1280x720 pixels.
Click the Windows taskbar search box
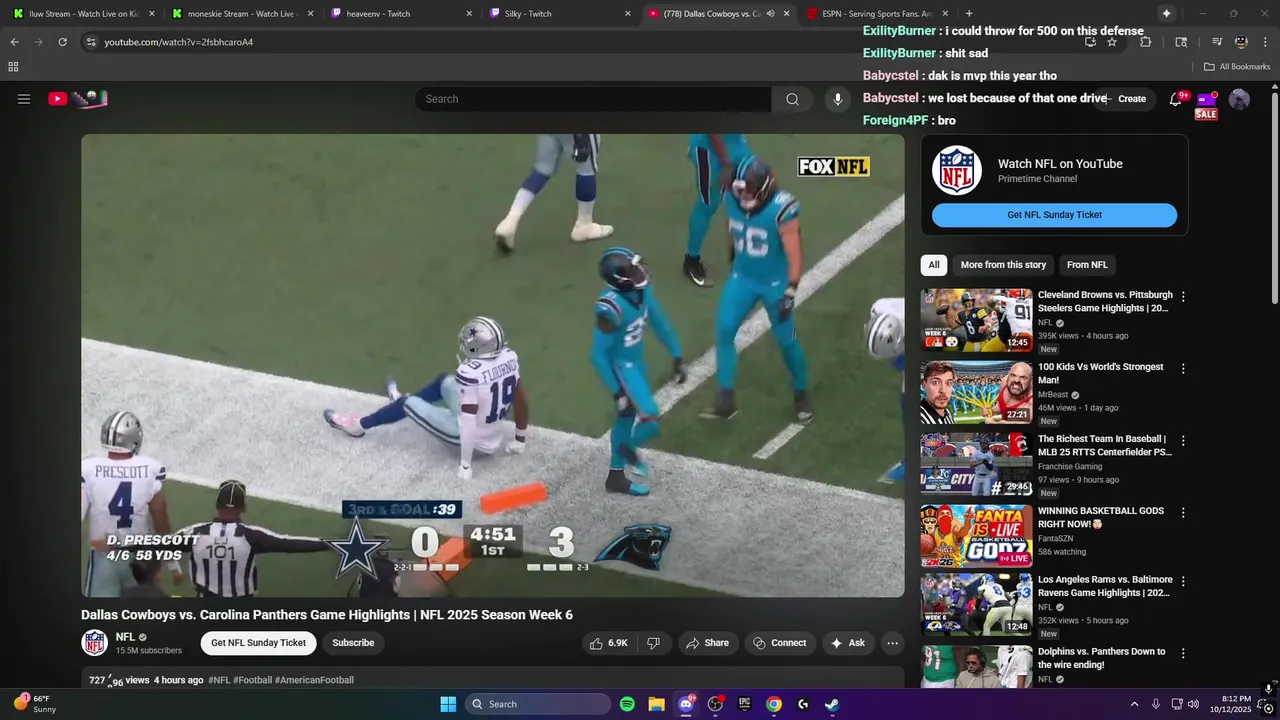[x=538, y=704]
